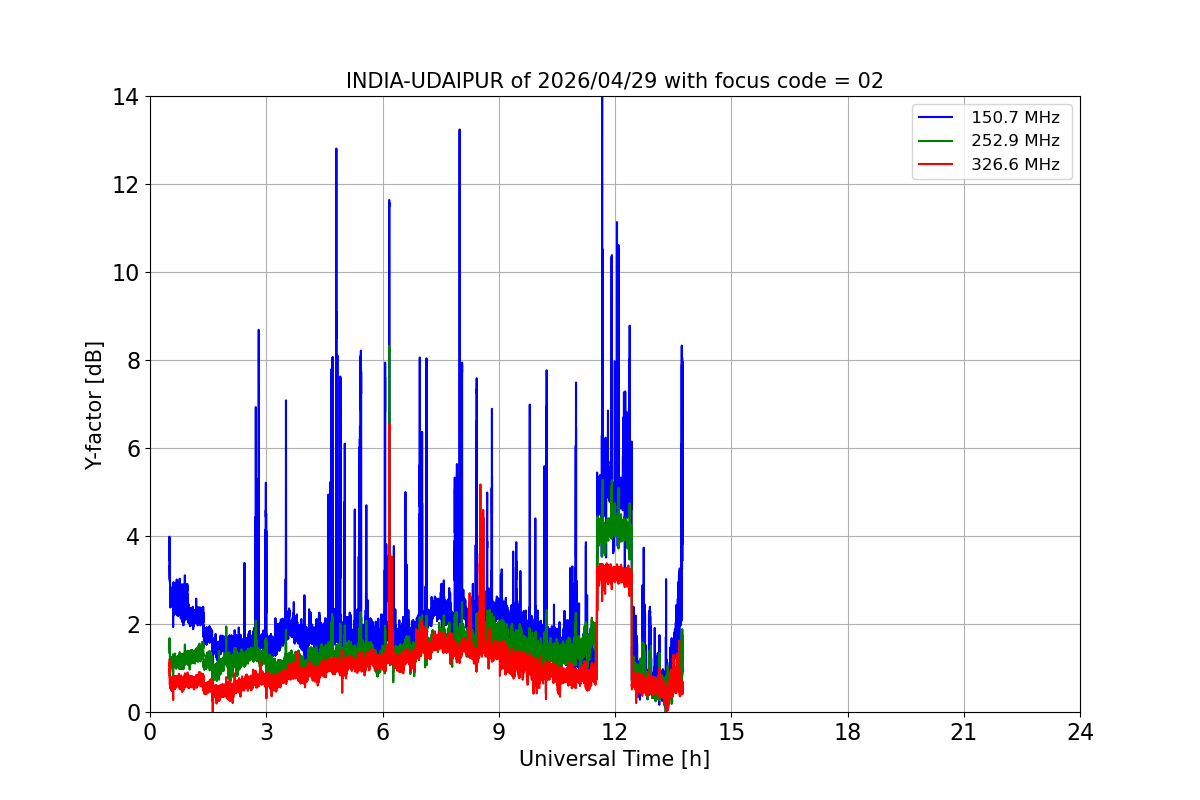1200x800 pixels.
Task: Click x-axis tick label 3
Action: [x=266, y=732]
